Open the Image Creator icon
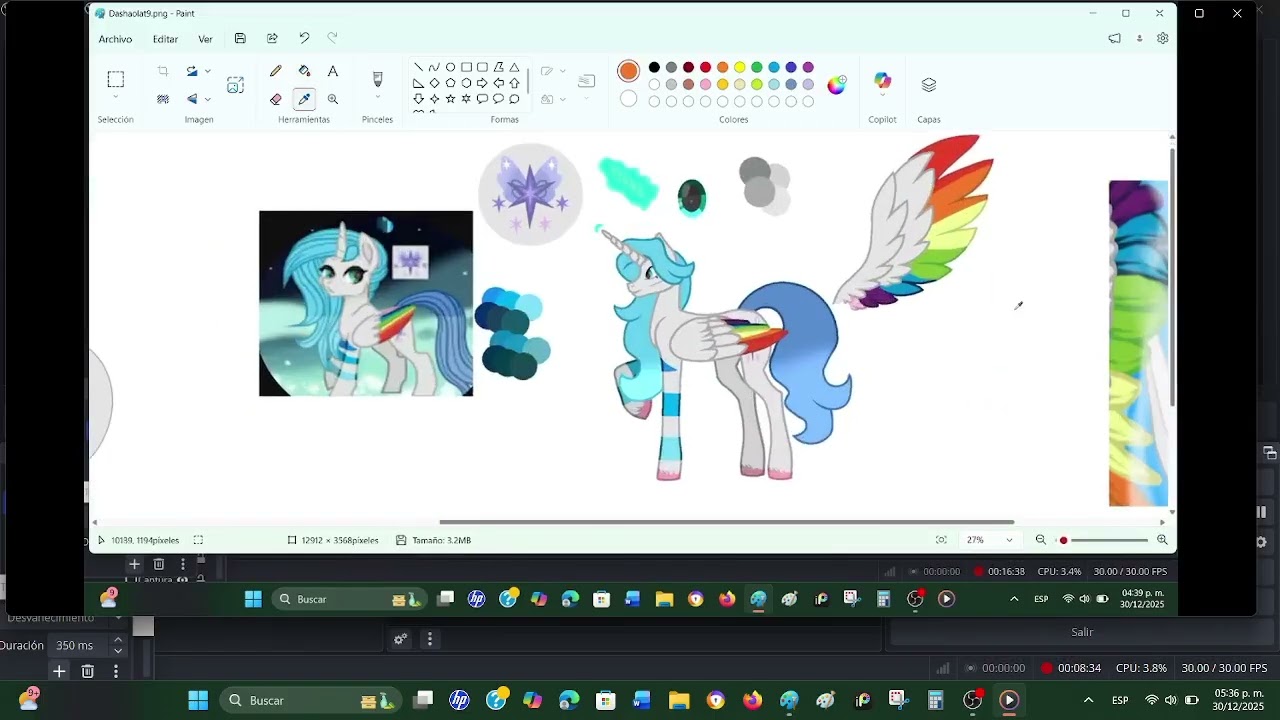 235,85
